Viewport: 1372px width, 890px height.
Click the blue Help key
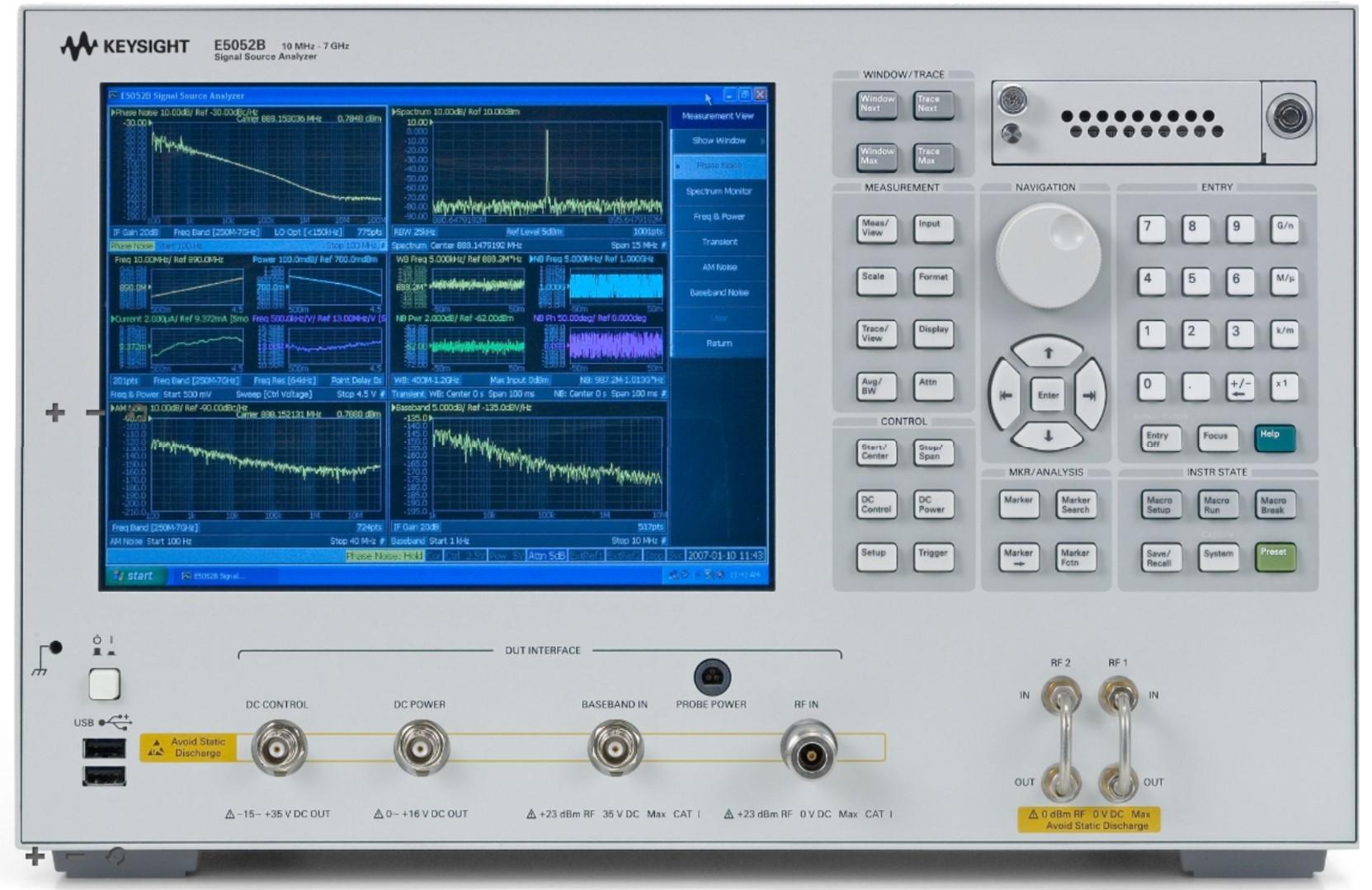[x=1275, y=439]
